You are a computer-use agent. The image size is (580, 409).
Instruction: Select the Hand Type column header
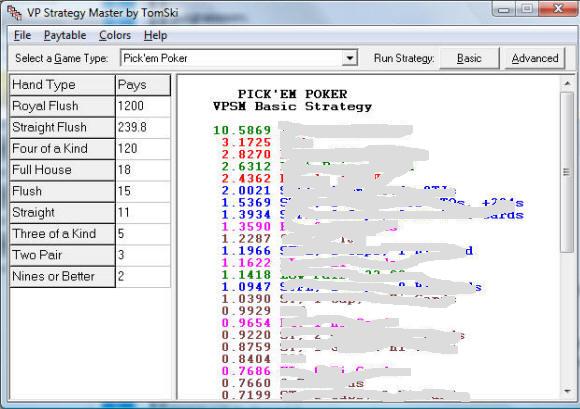[x=62, y=85]
